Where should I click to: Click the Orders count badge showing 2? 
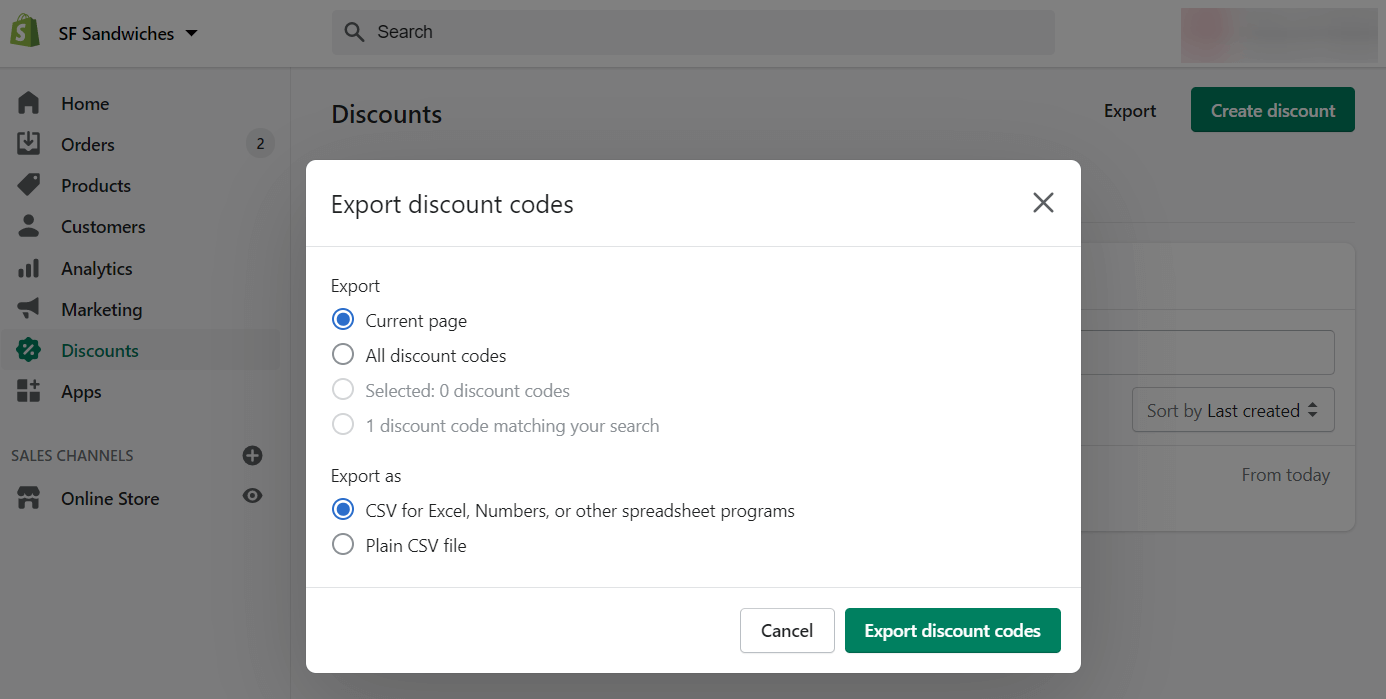[x=260, y=144]
